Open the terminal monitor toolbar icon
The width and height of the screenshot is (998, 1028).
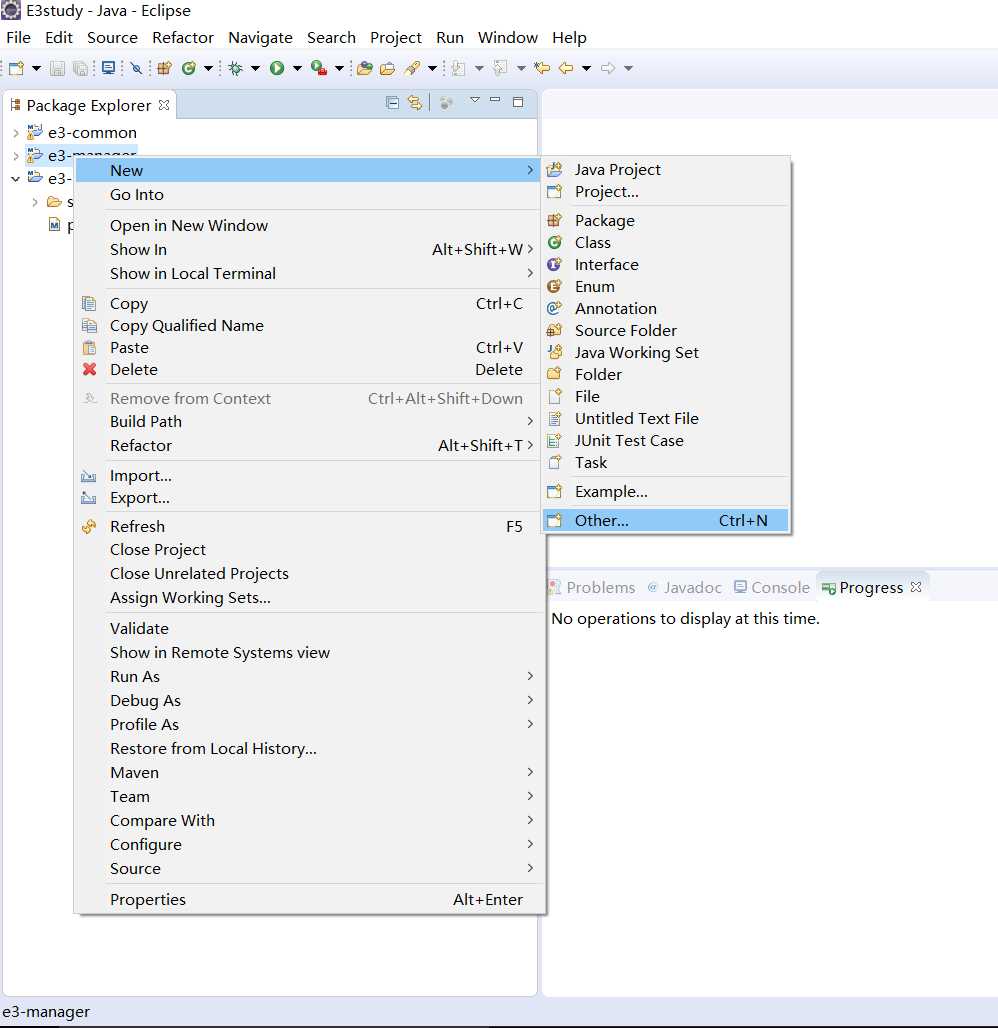(x=109, y=68)
